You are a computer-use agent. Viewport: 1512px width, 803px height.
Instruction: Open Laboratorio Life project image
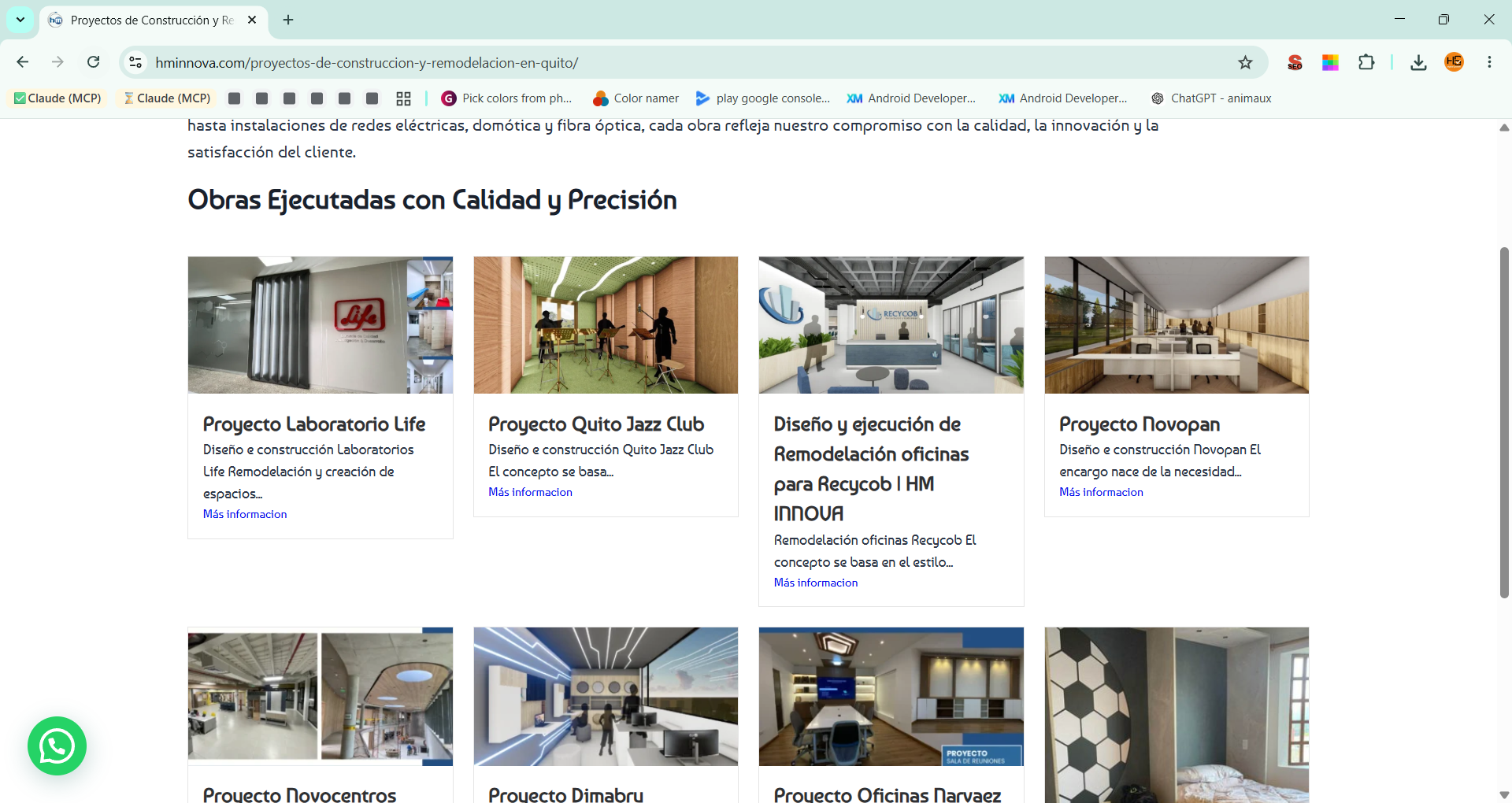[x=321, y=325]
